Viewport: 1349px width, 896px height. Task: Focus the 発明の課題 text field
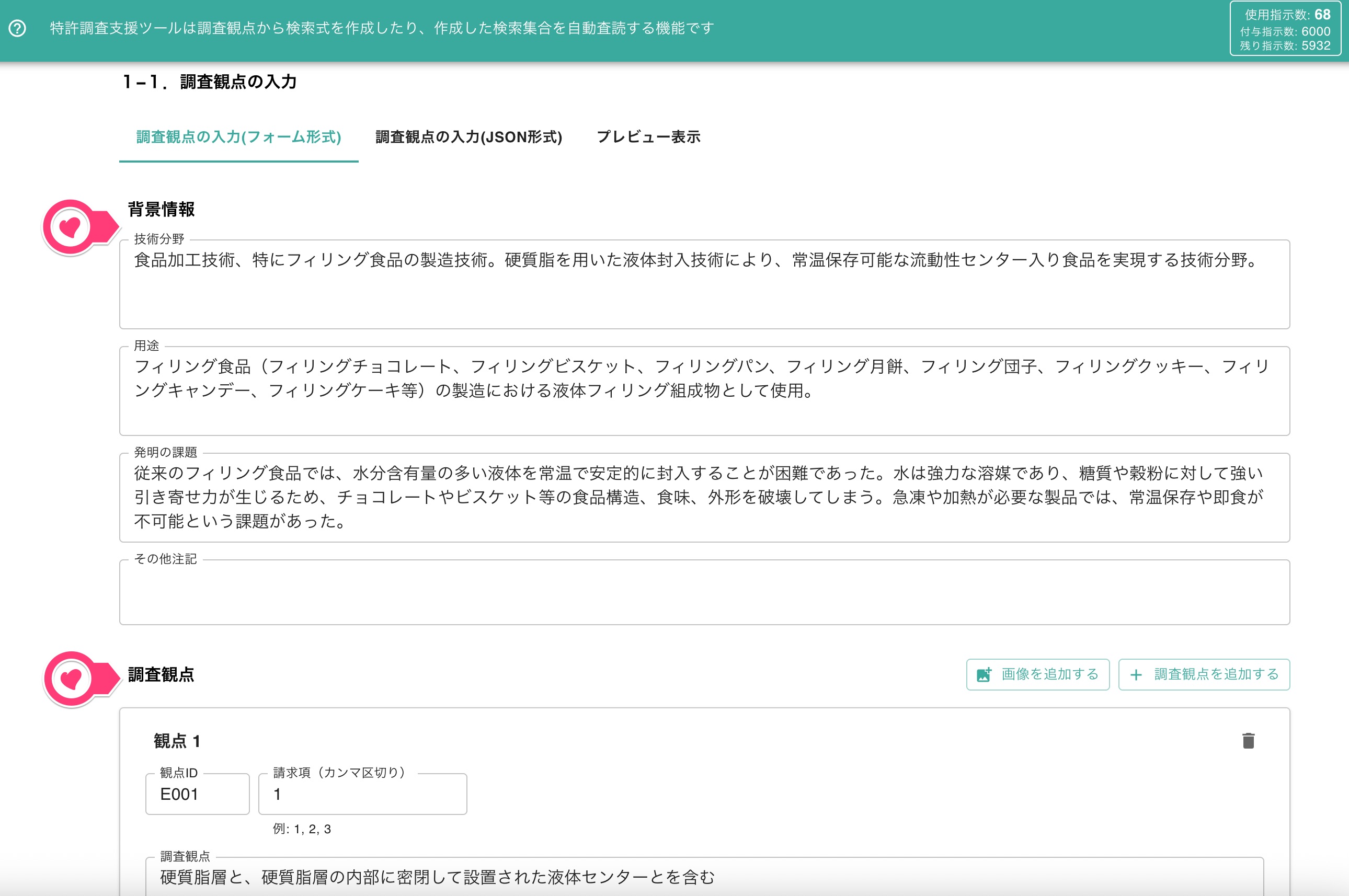click(x=704, y=497)
